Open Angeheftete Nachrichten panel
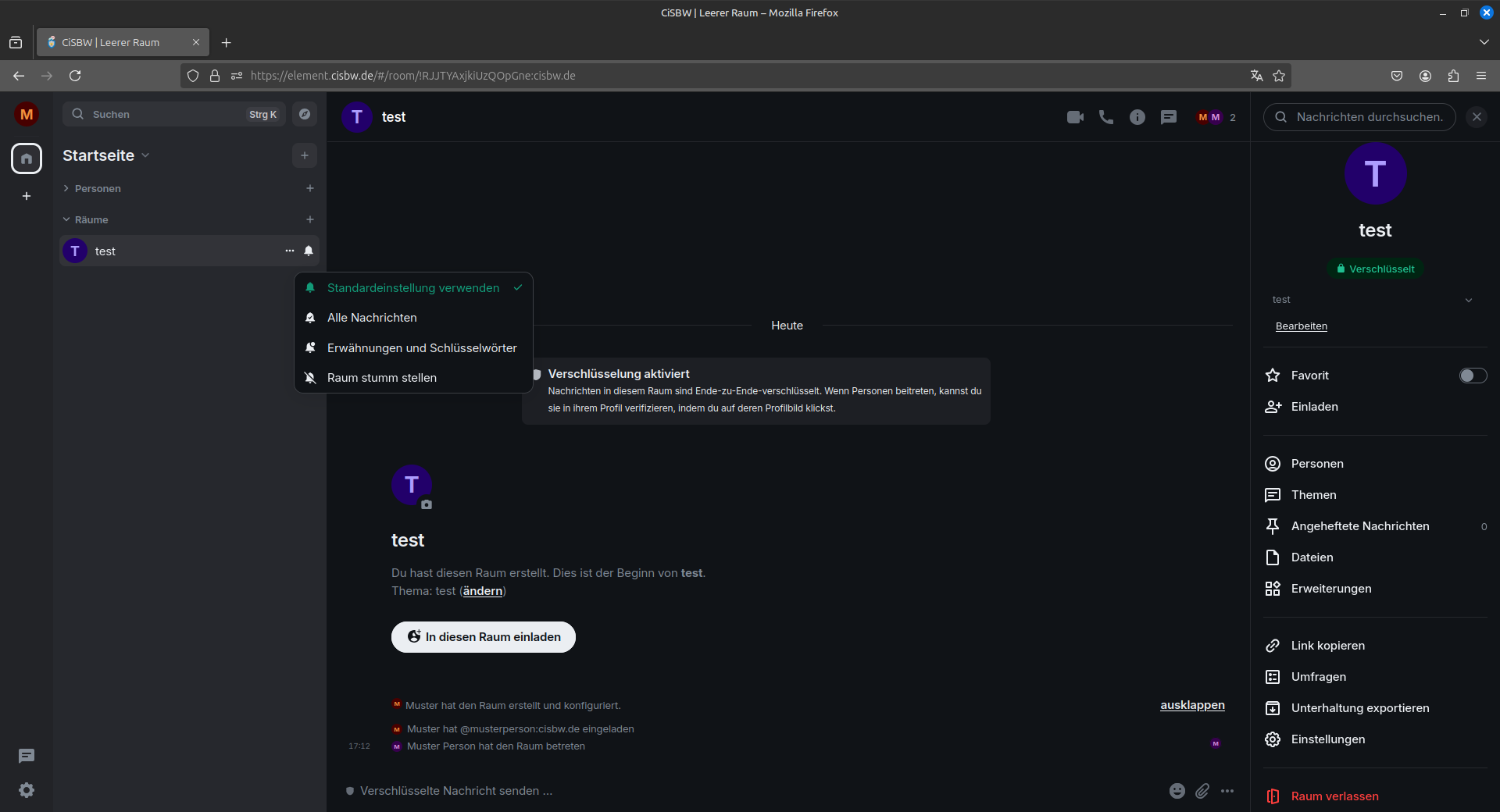 pyautogui.click(x=1359, y=526)
